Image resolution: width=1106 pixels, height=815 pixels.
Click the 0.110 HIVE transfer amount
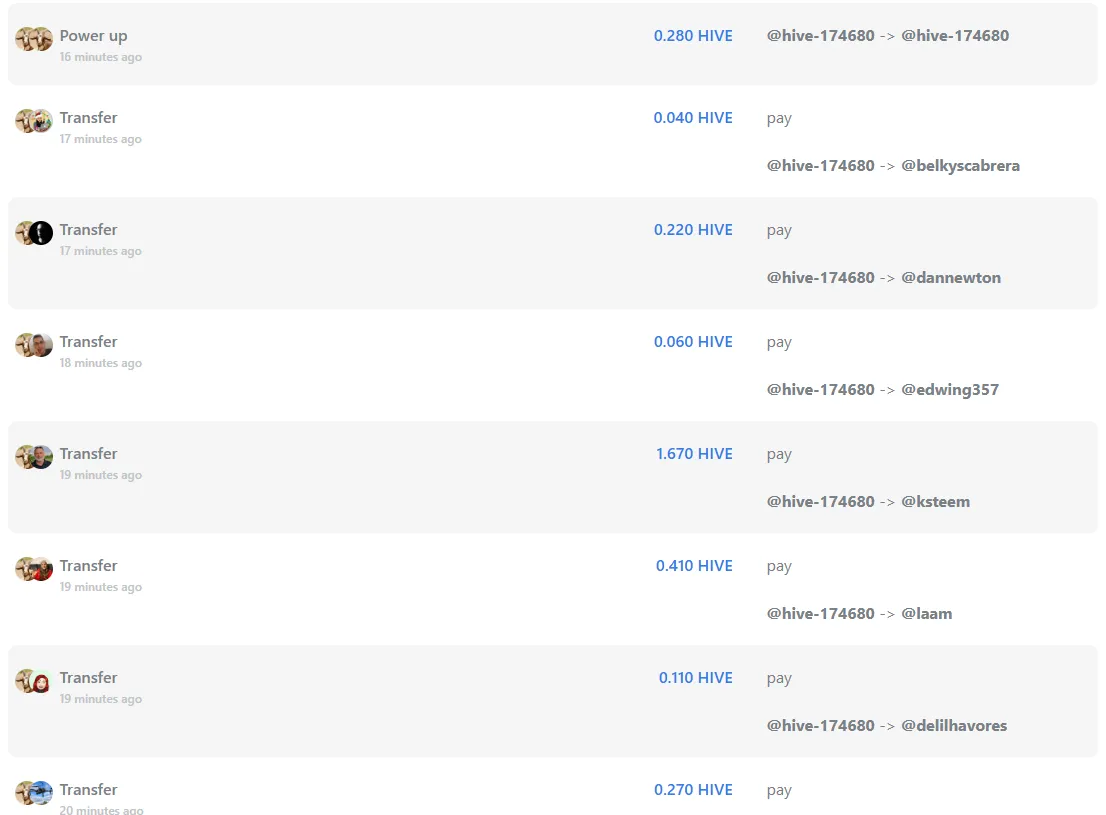pyautogui.click(x=695, y=678)
